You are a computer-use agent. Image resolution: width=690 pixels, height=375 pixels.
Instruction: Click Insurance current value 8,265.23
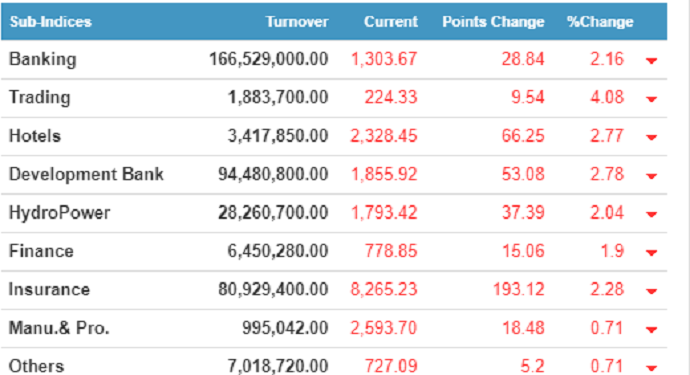pyautogui.click(x=384, y=289)
